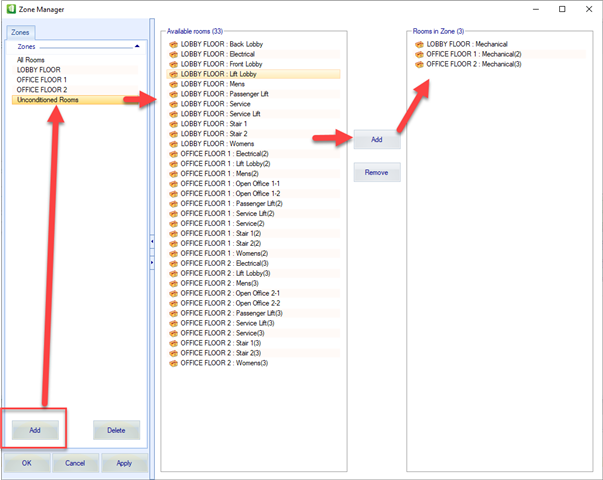Click the Zone Manager app icon in title bar

tap(12, 9)
